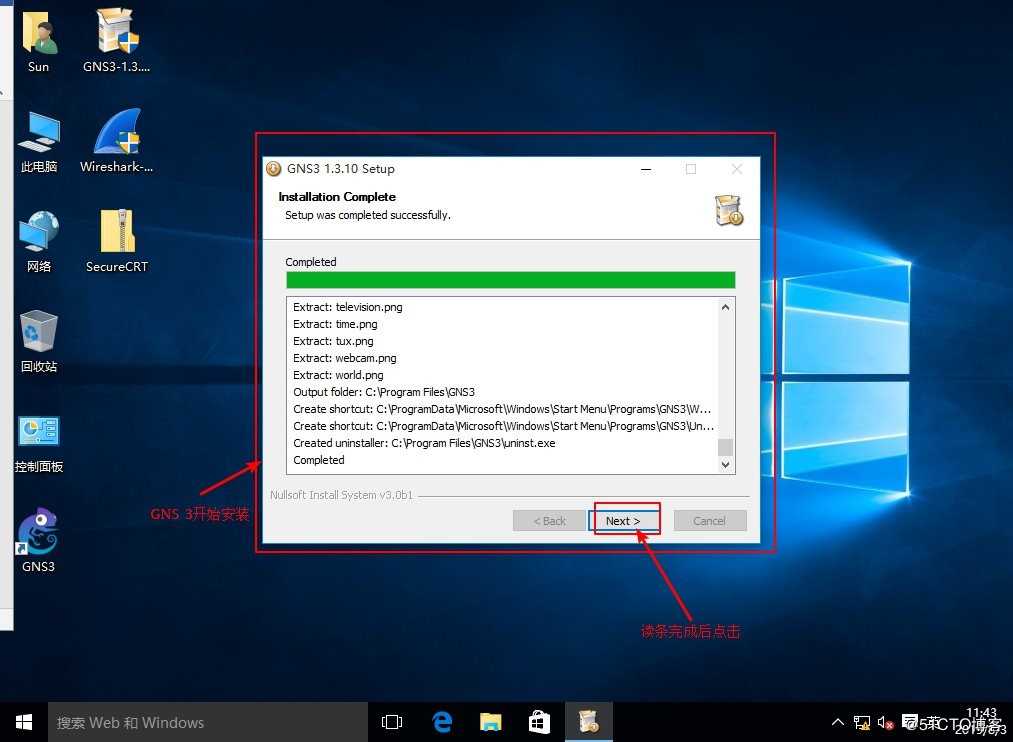Click the installer icon in setup header

[x=729, y=211]
